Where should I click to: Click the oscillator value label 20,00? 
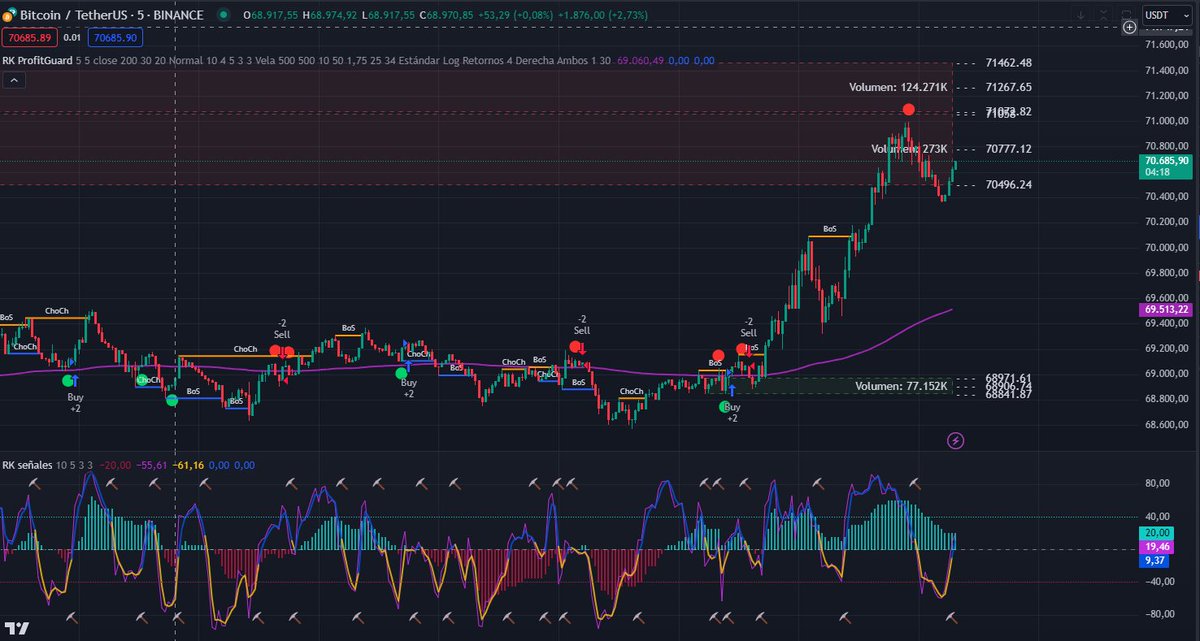[x=1156, y=533]
